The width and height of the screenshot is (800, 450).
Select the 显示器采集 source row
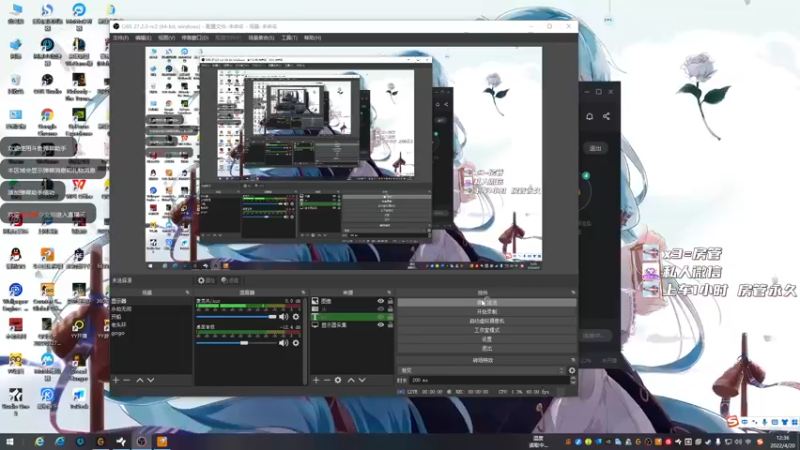[x=352, y=325]
